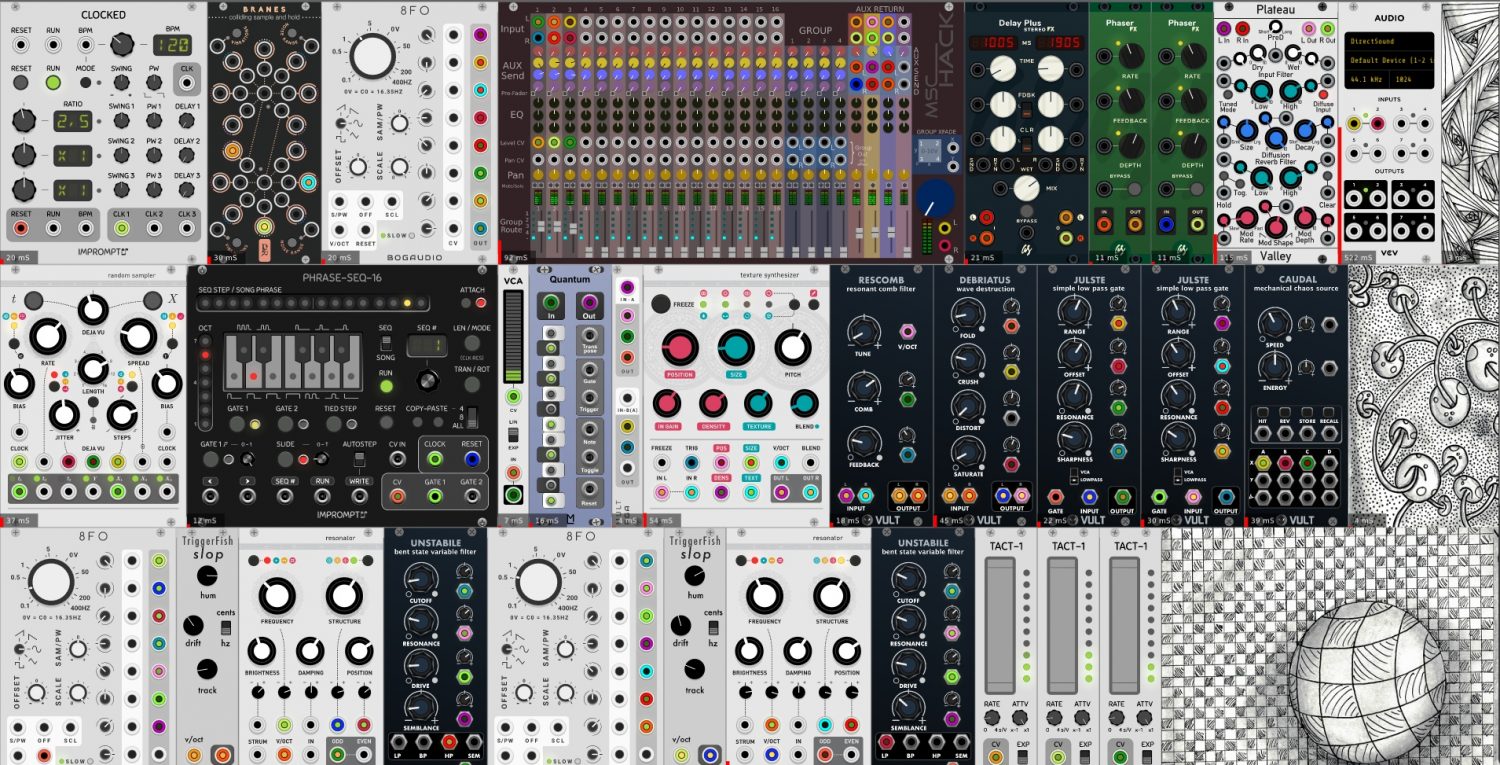Click the CLK 1 output jack on Clocked
Image resolution: width=1500 pixels, height=765 pixels.
coord(120,230)
